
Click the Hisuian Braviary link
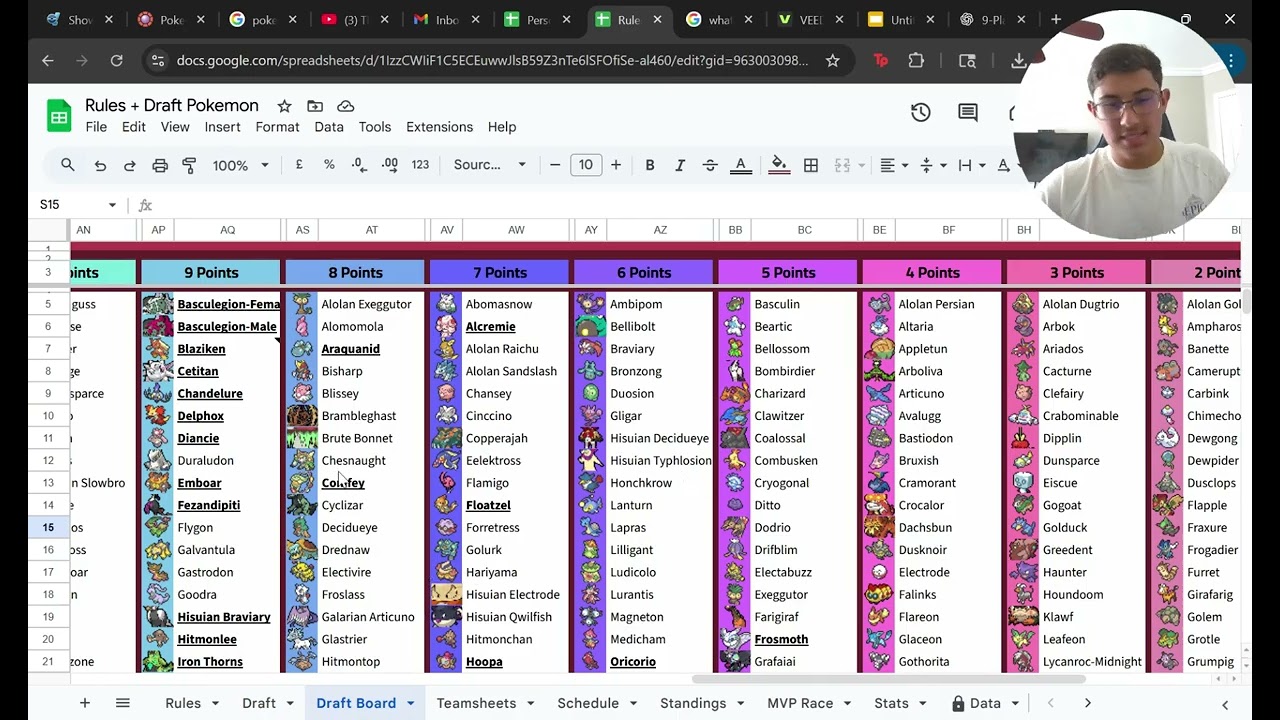click(x=224, y=617)
